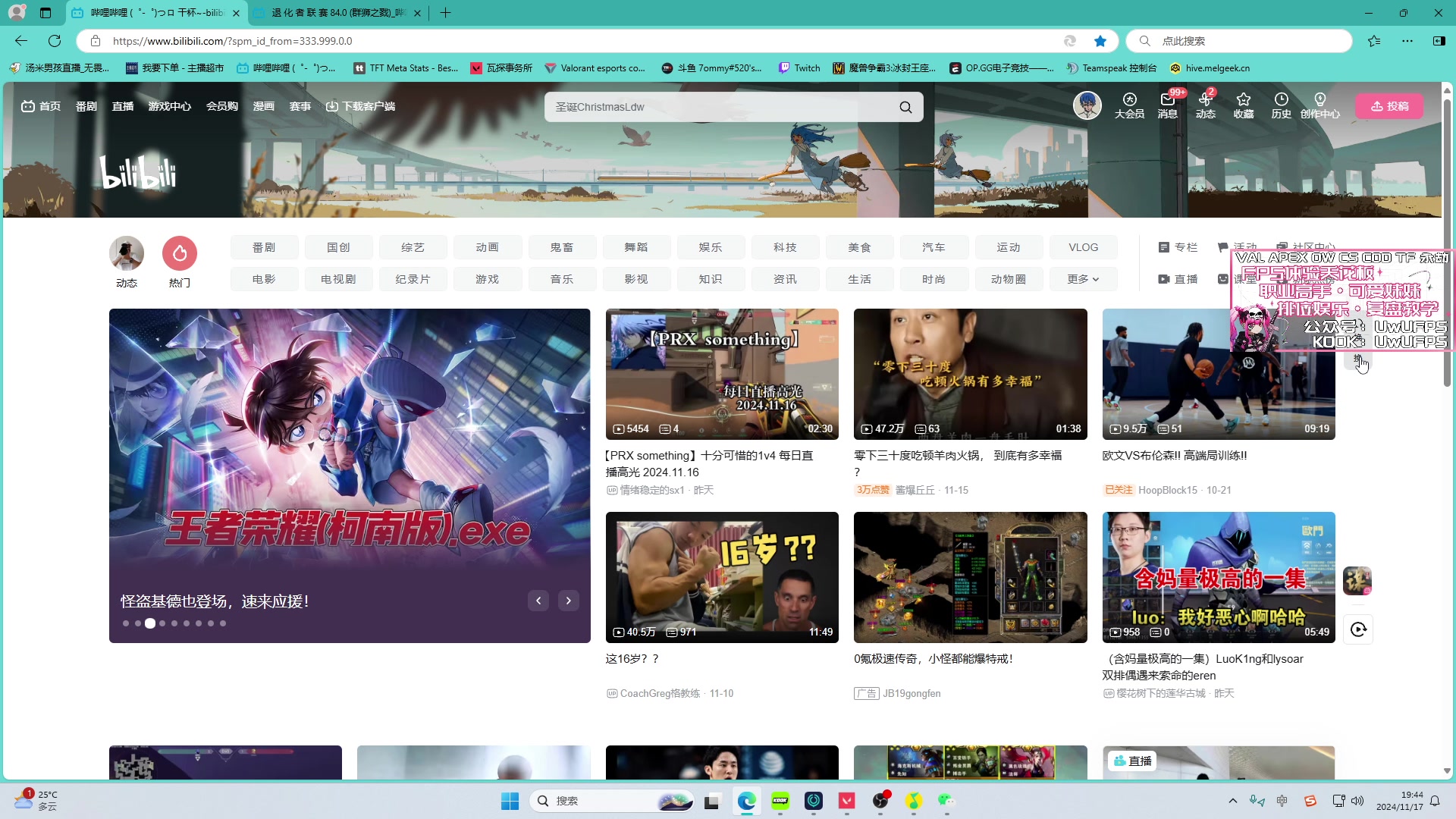
Task: Show next carousel slide arrow
Action: (569, 601)
